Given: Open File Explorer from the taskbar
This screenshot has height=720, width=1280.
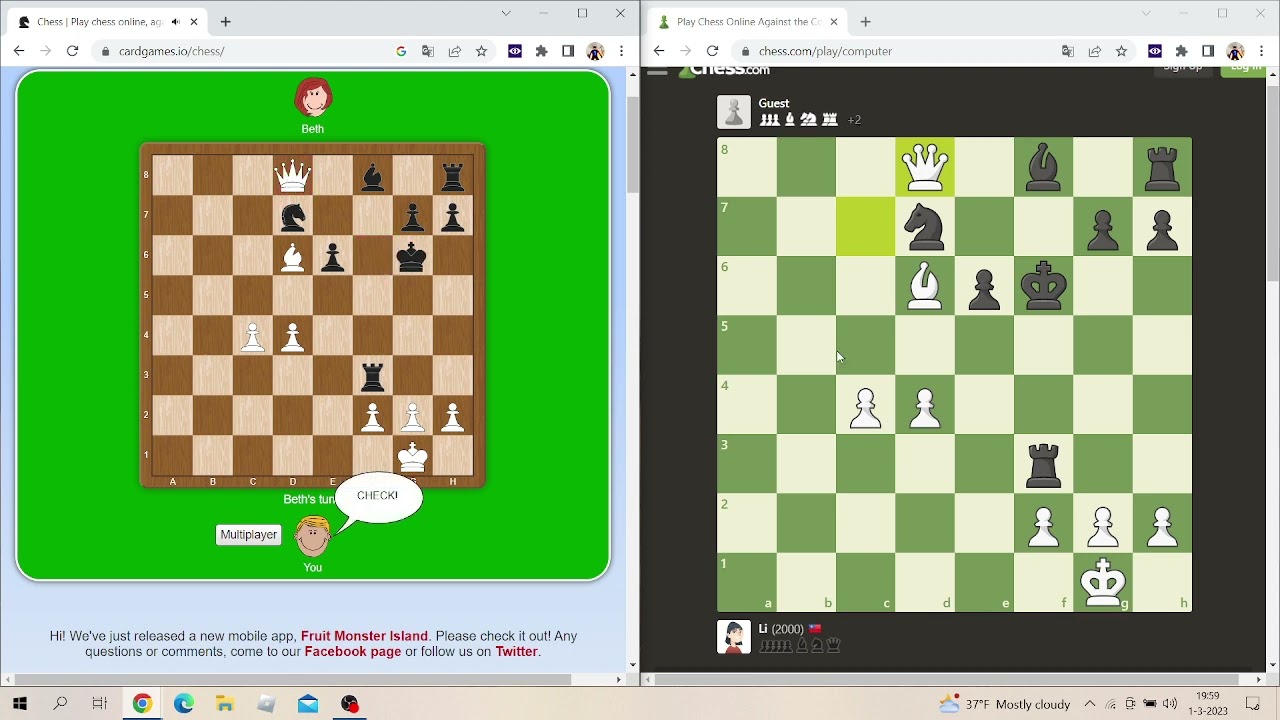Looking at the screenshot, I should tap(225, 704).
